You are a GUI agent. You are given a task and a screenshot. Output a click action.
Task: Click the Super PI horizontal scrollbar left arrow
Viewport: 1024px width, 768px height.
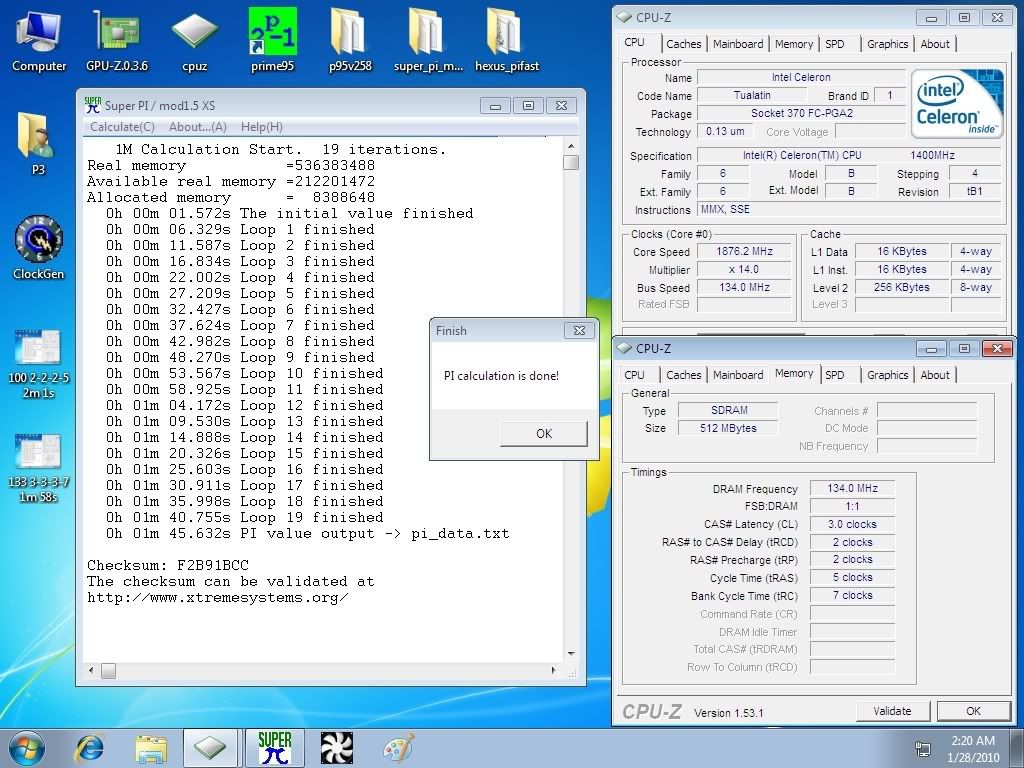tap(91, 671)
